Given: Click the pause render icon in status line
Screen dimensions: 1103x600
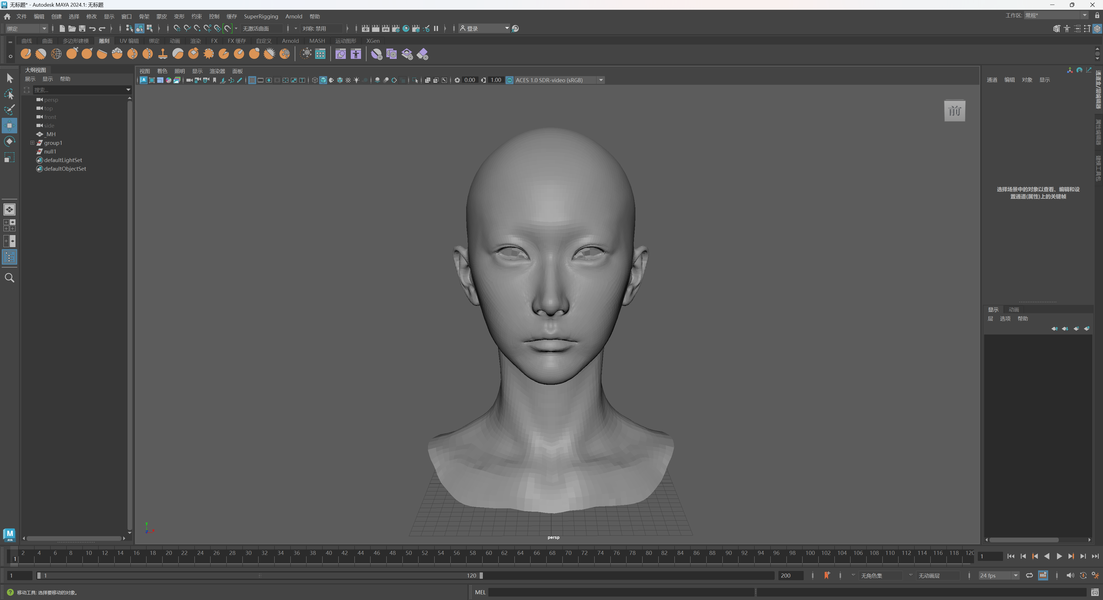Looking at the screenshot, I should 436,28.
